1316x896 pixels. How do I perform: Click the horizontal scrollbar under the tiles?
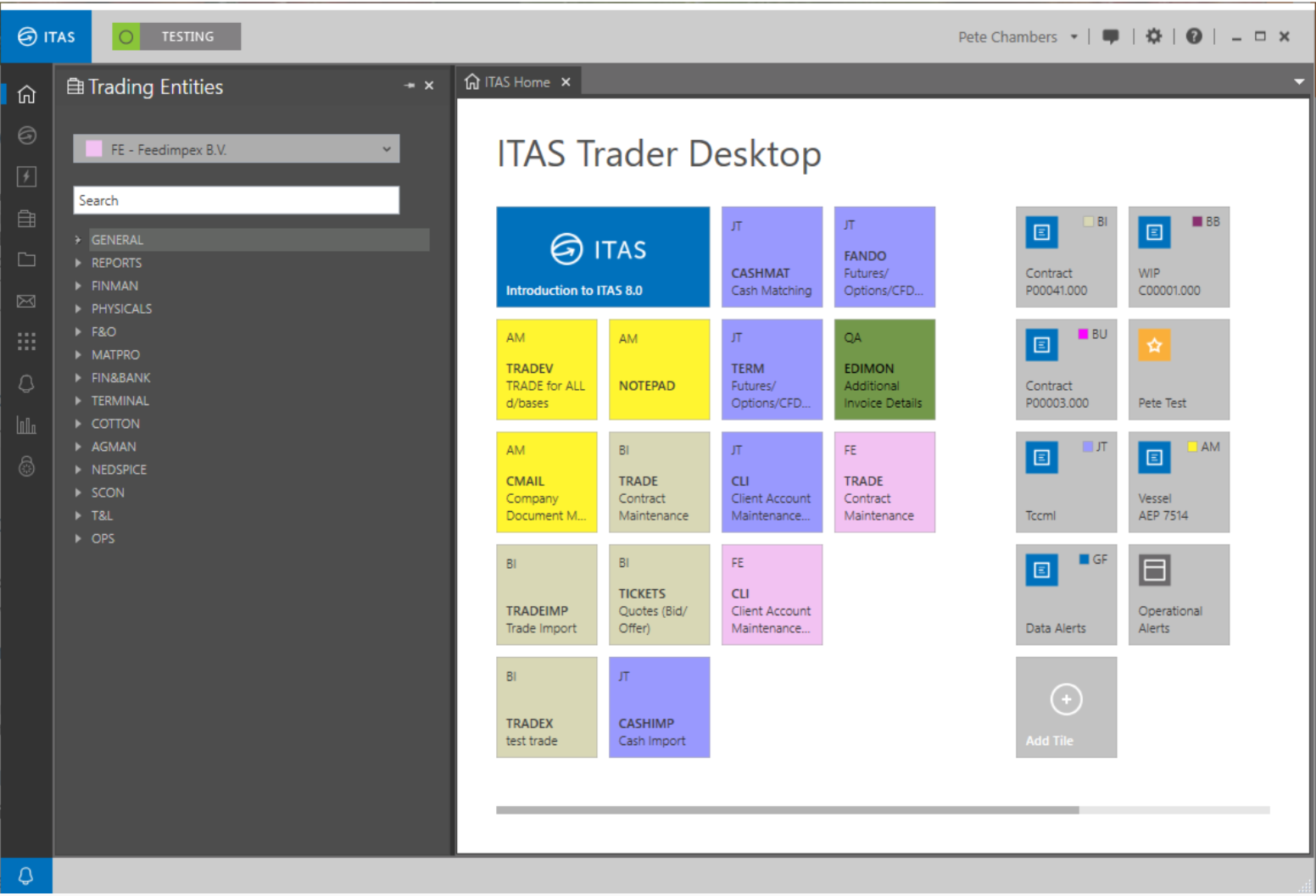(x=788, y=810)
